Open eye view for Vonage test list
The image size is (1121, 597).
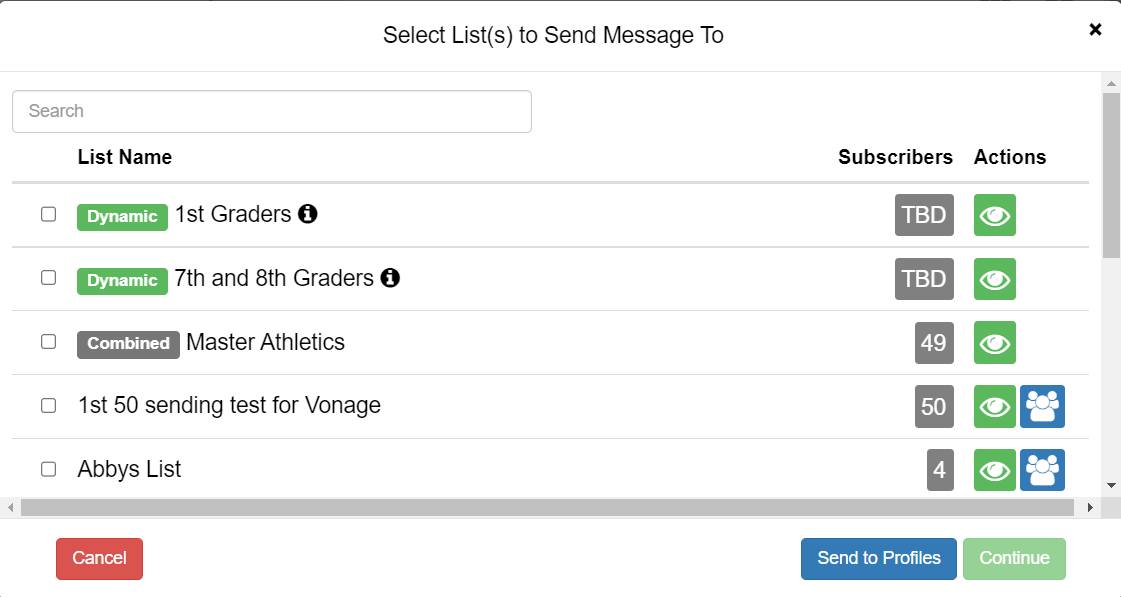point(994,406)
